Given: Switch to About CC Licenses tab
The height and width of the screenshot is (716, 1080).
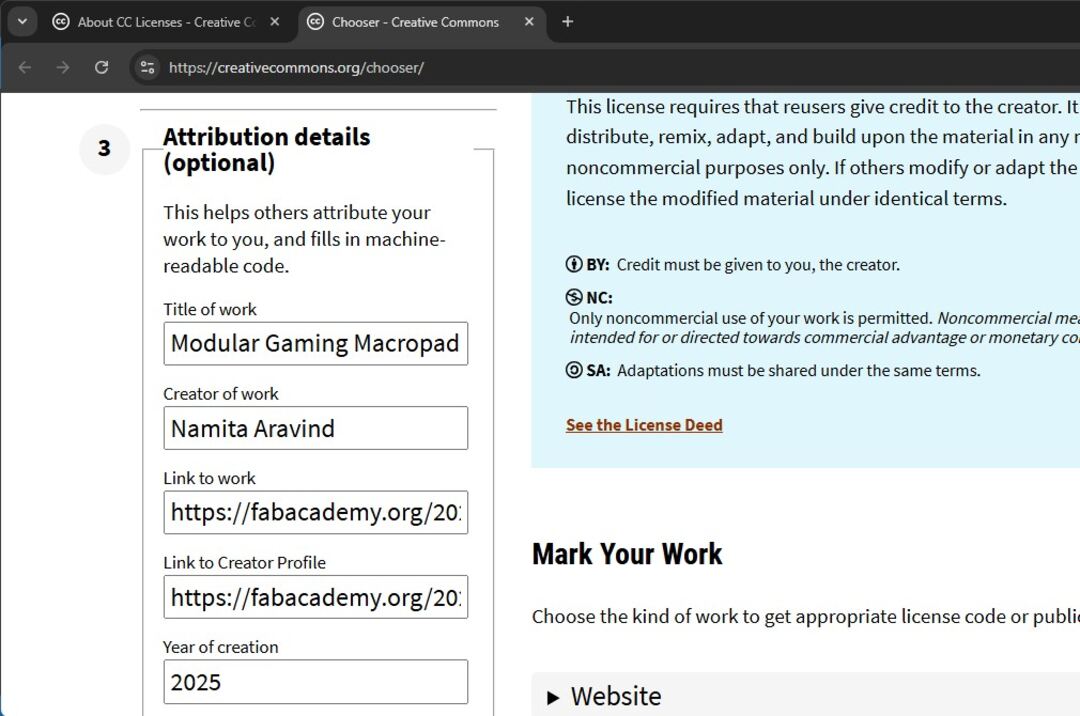Looking at the screenshot, I should 167,22.
